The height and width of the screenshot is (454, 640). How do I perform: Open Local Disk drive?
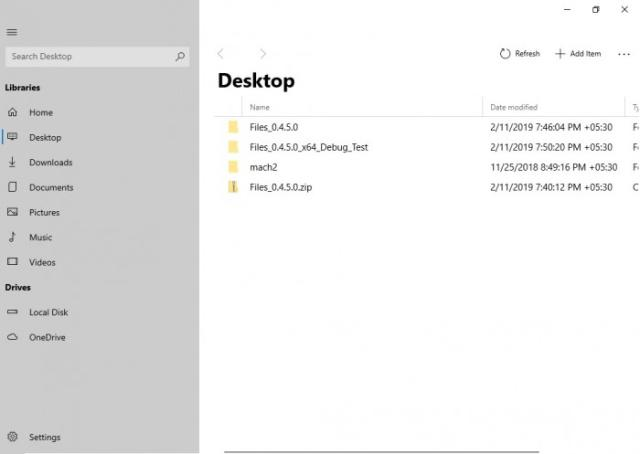pos(48,312)
